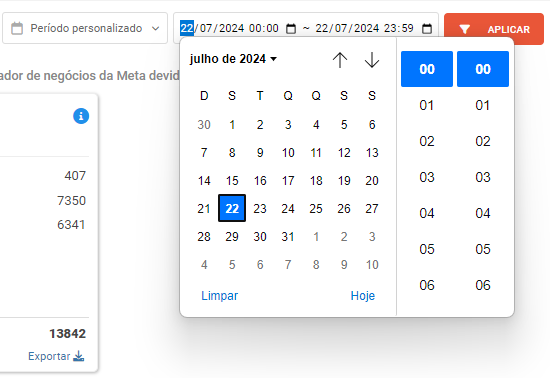The image size is (550, 378).
Task: Select day 23 in the calendar
Action: pos(260,208)
